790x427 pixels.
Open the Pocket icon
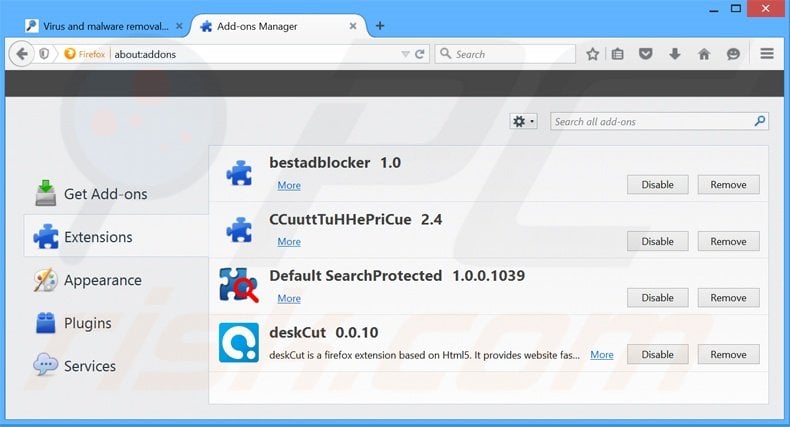point(646,54)
